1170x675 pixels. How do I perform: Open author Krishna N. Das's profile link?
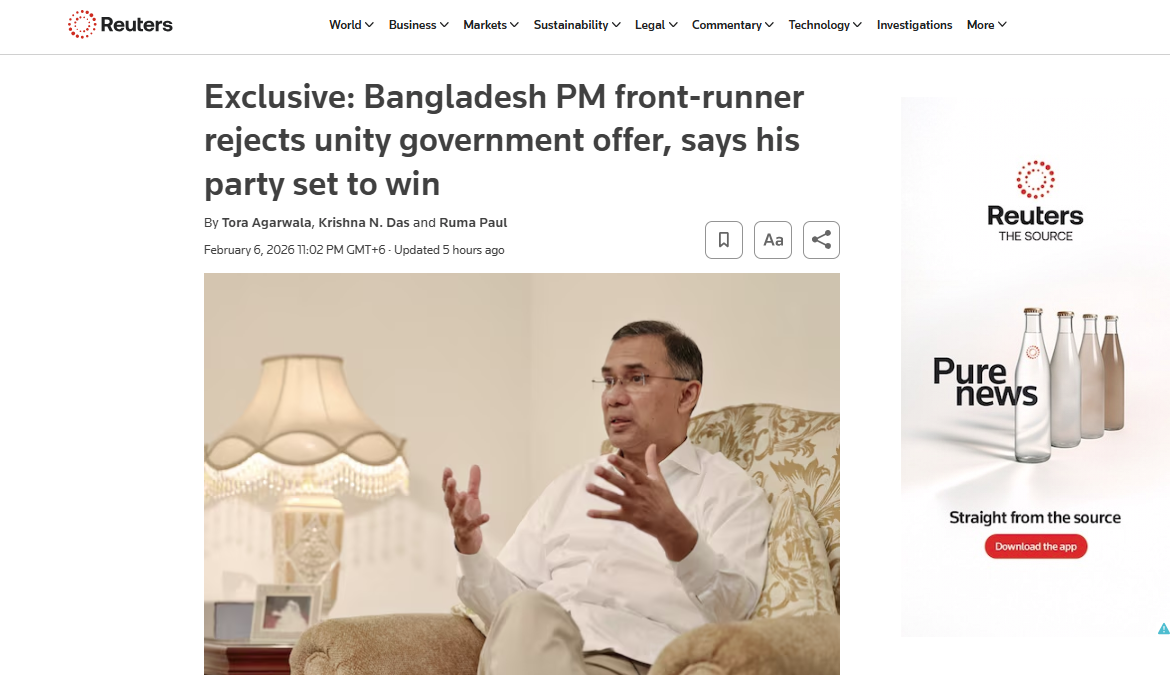[364, 222]
